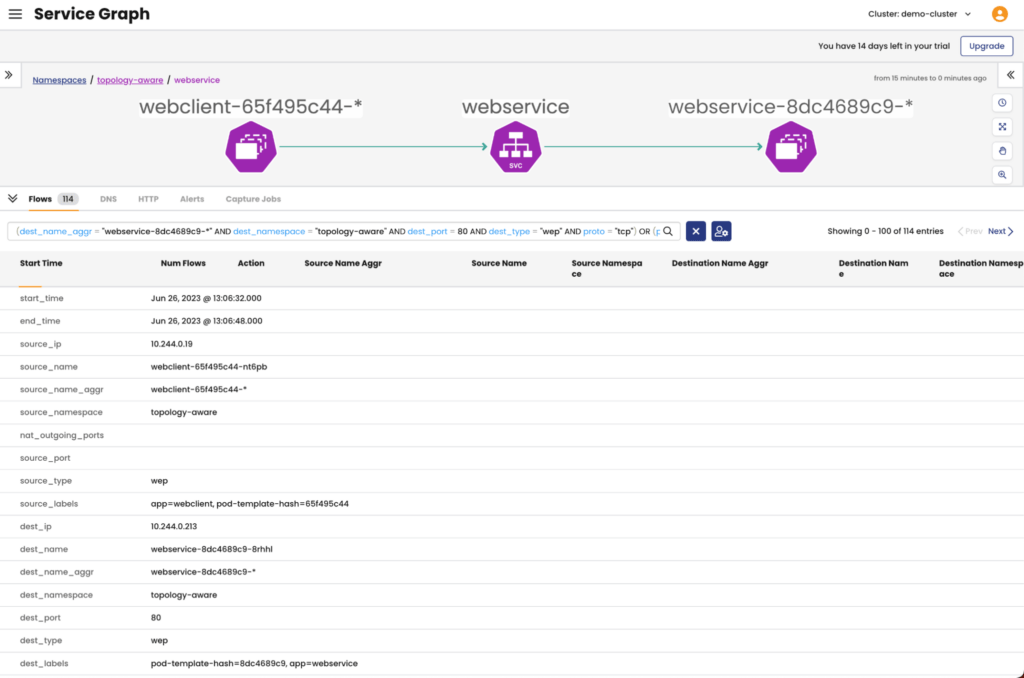
Task: Click the Action column header
Action: 251,263
